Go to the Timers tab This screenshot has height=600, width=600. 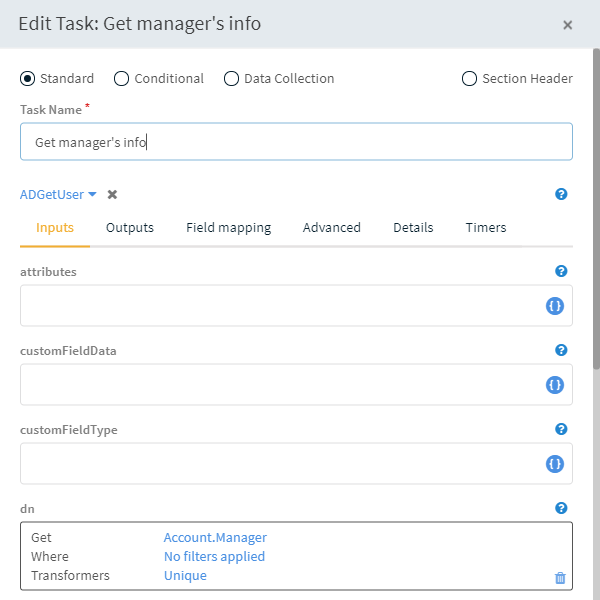click(486, 228)
